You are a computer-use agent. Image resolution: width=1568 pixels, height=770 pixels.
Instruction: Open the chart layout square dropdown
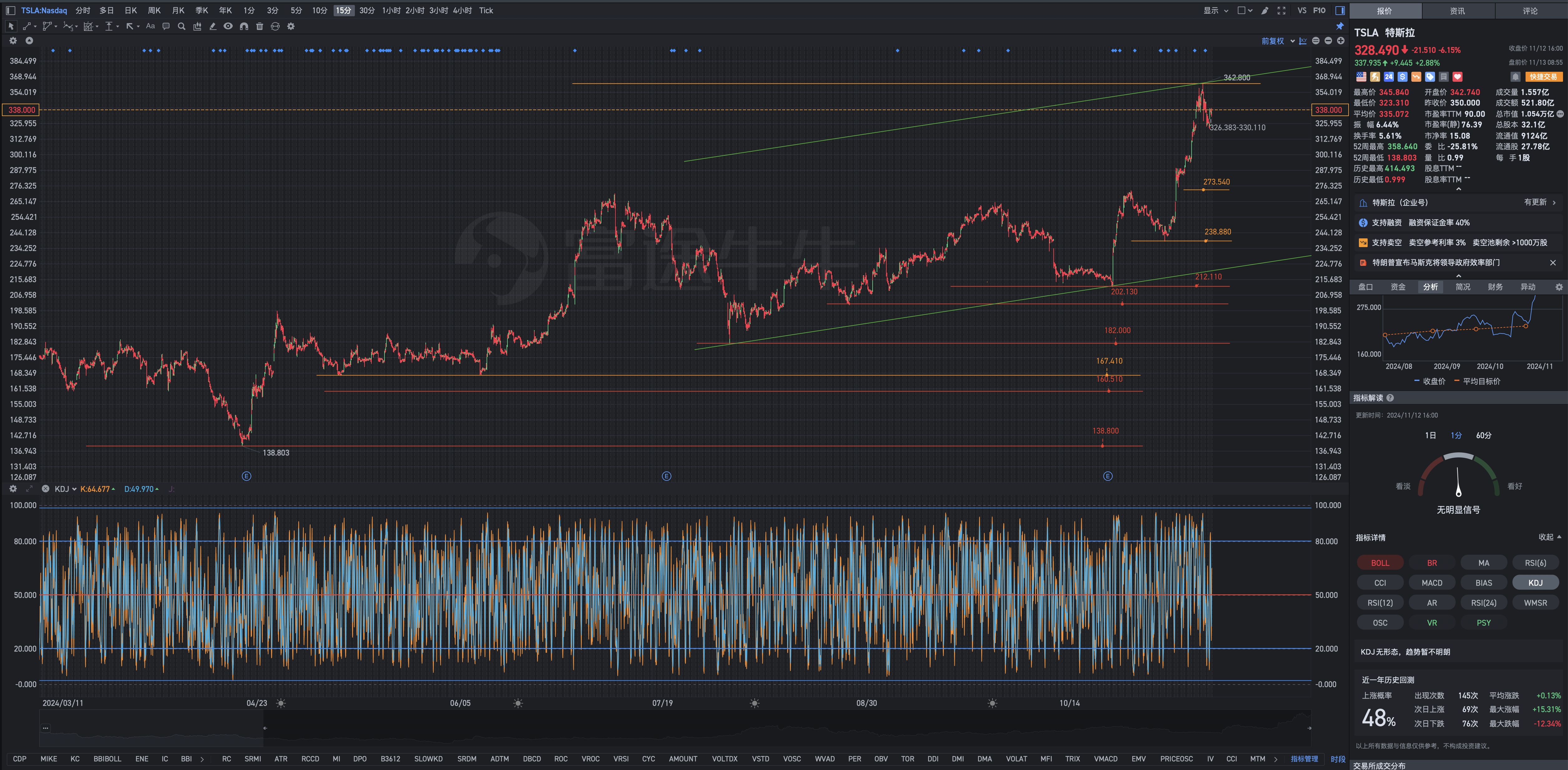pos(1245,10)
